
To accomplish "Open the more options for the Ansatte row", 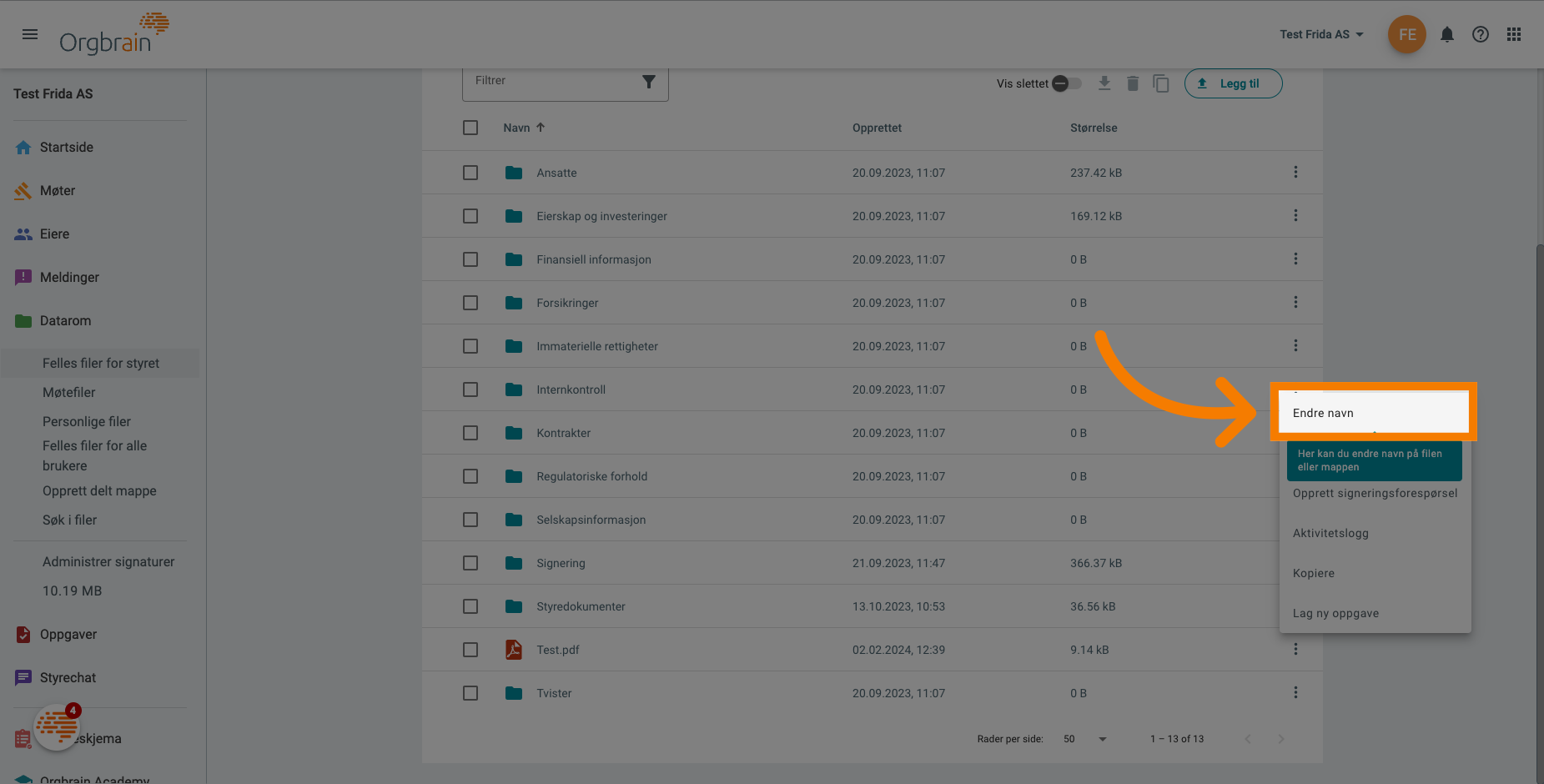I will pyautogui.click(x=1295, y=173).
